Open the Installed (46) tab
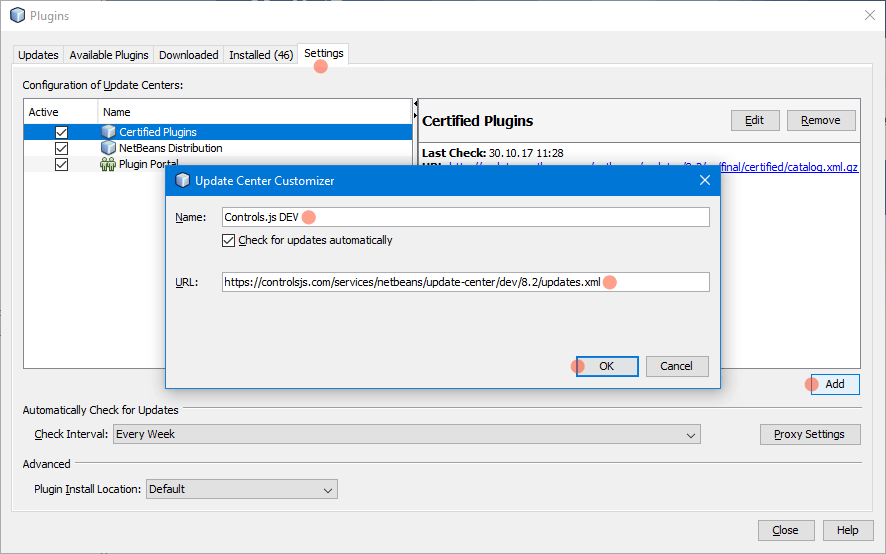 (261, 55)
